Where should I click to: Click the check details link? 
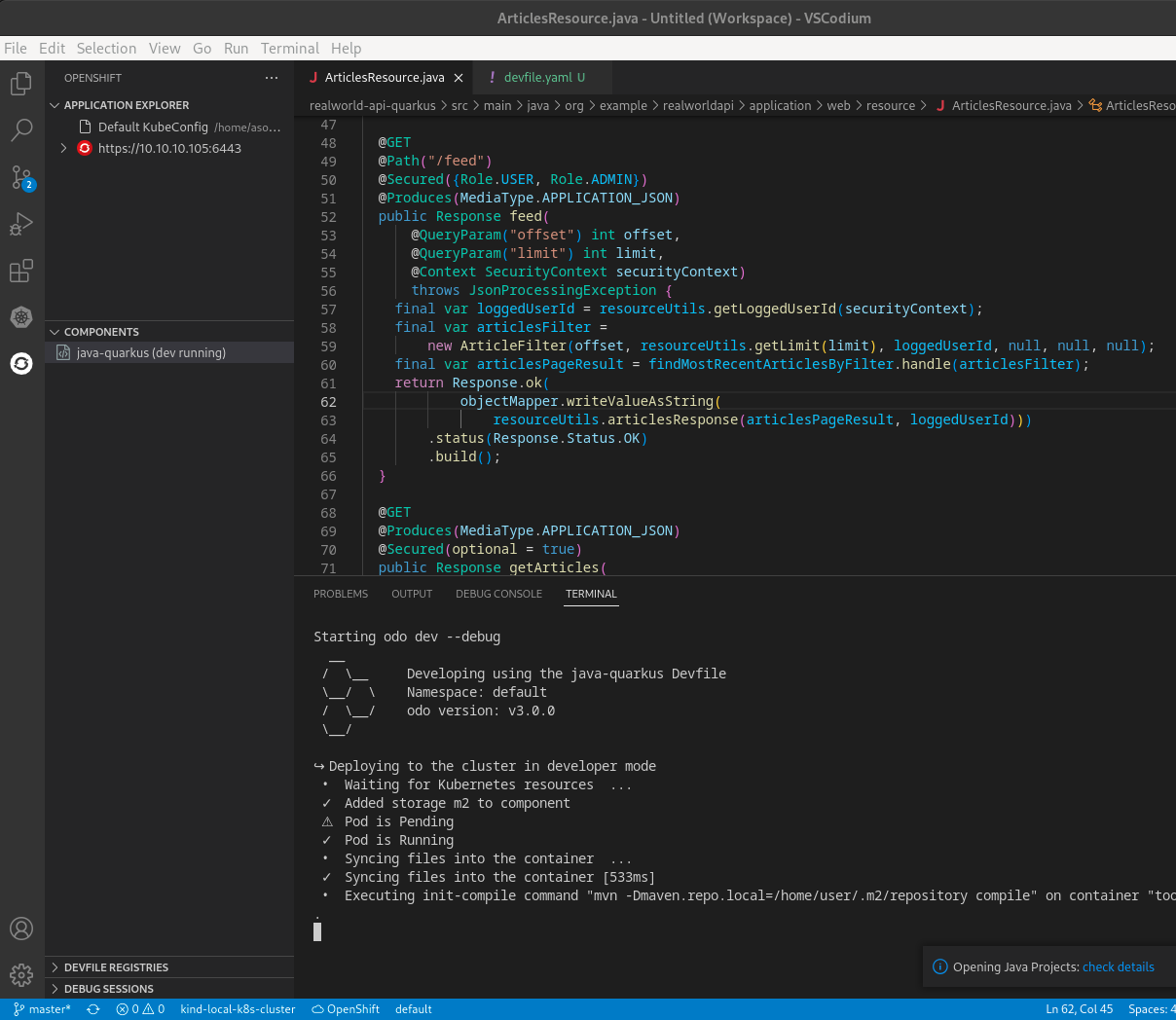click(1118, 967)
